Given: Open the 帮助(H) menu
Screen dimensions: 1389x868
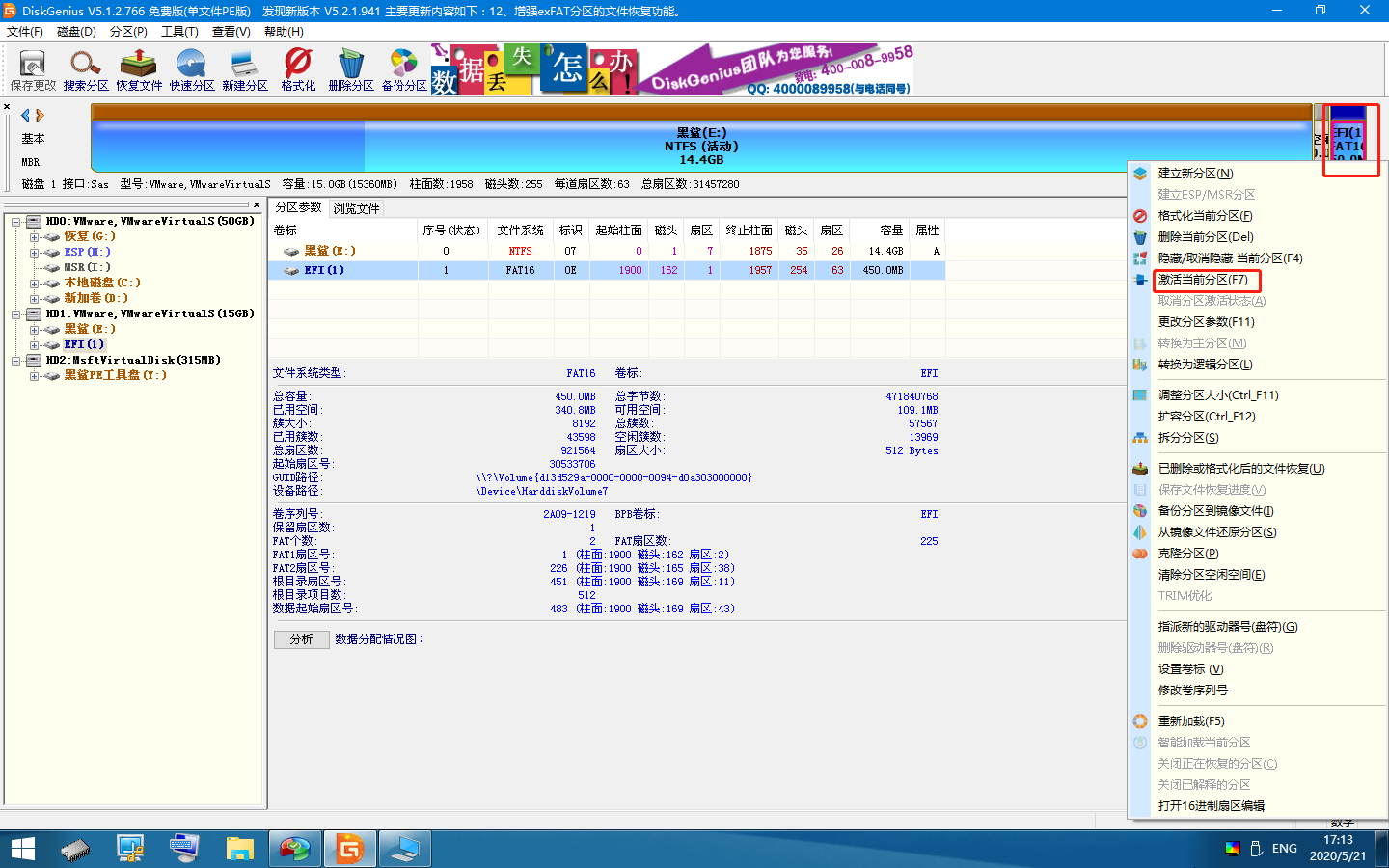Looking at the screenshot, I should click(284, 32).
